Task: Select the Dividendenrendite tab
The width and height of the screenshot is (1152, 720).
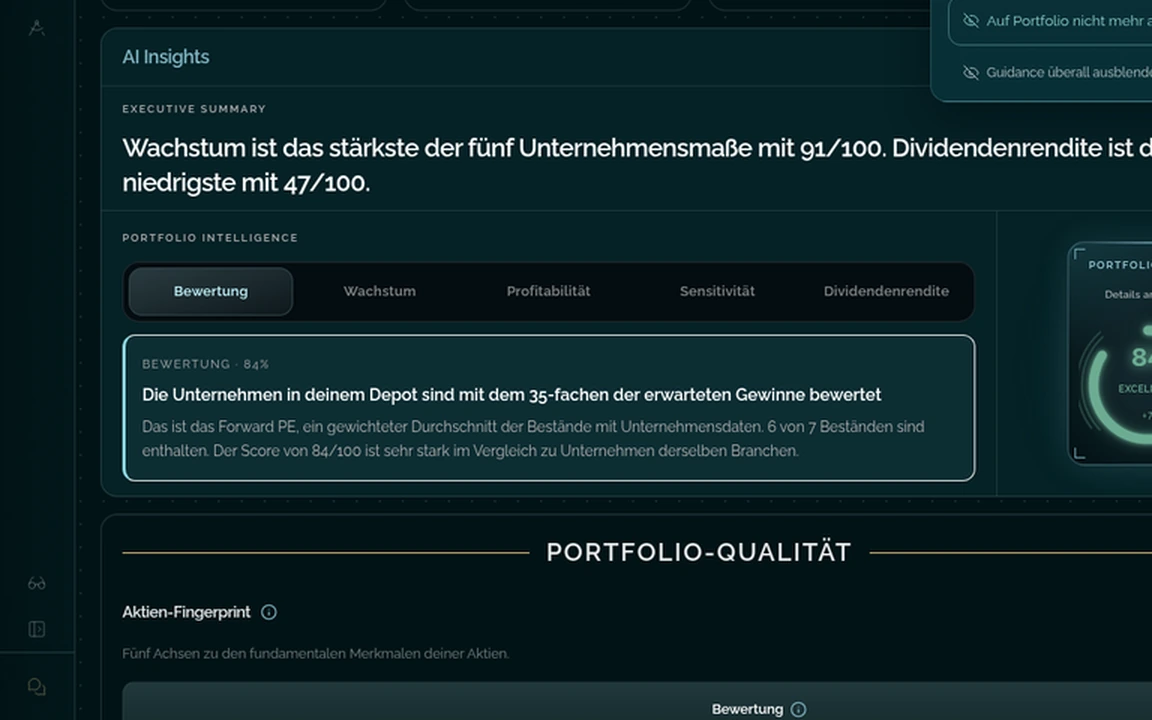Action: (x=886, y=291)
